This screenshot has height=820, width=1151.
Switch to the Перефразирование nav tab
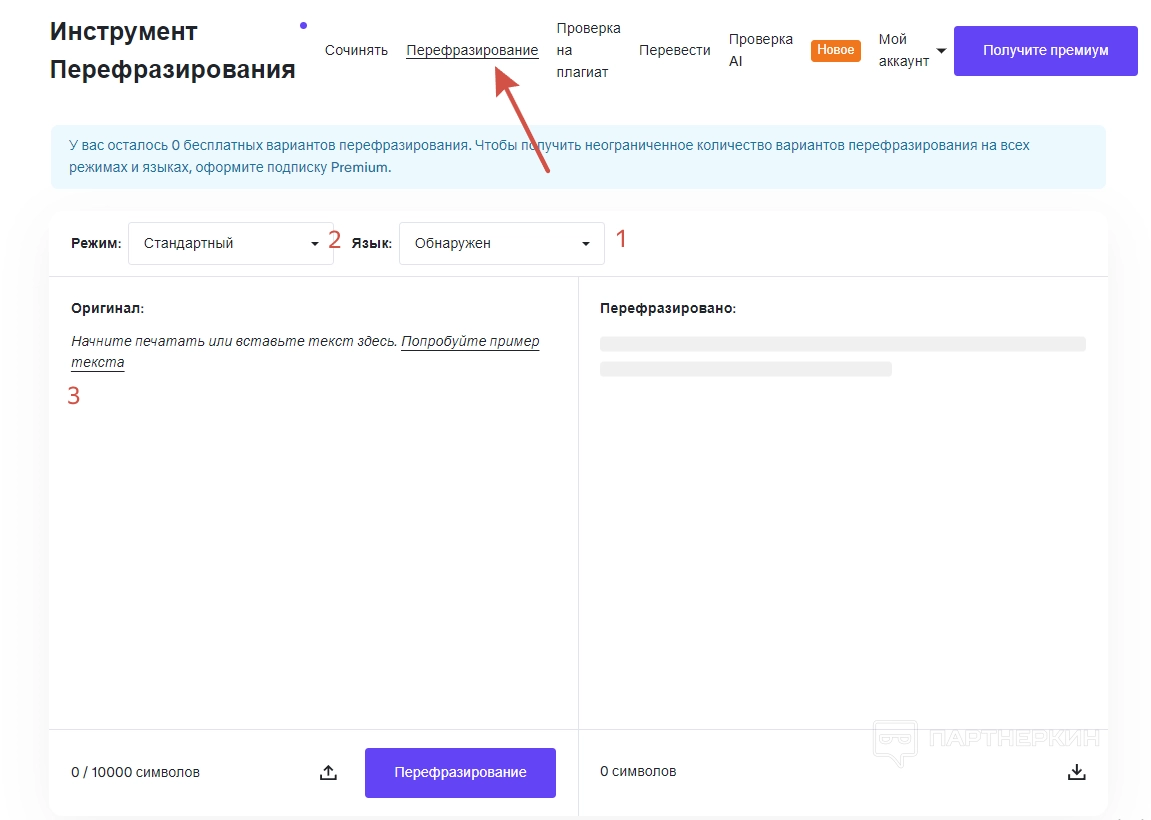(472, 50)
